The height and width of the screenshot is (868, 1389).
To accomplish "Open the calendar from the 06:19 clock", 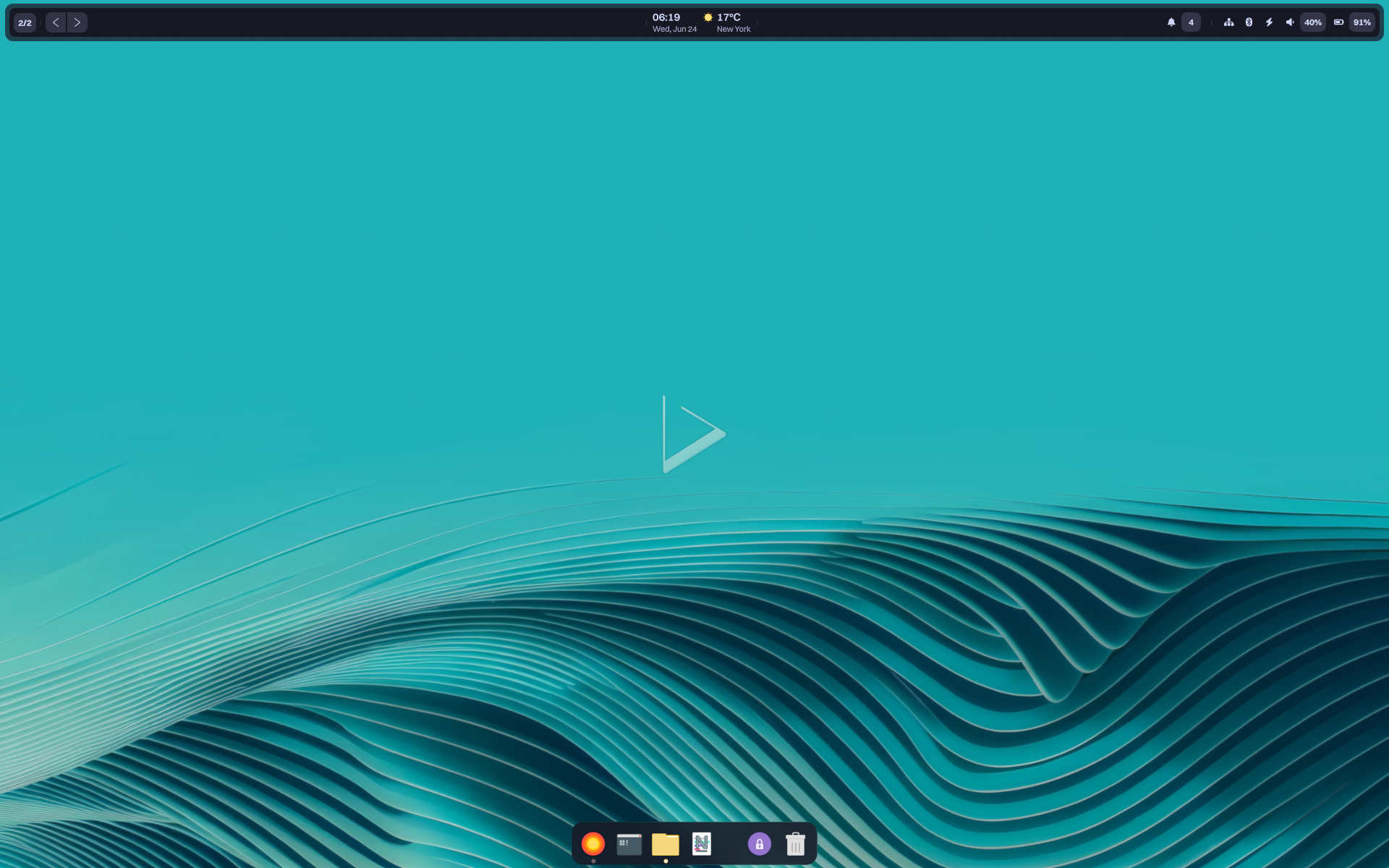I will (x=674, y=22).
